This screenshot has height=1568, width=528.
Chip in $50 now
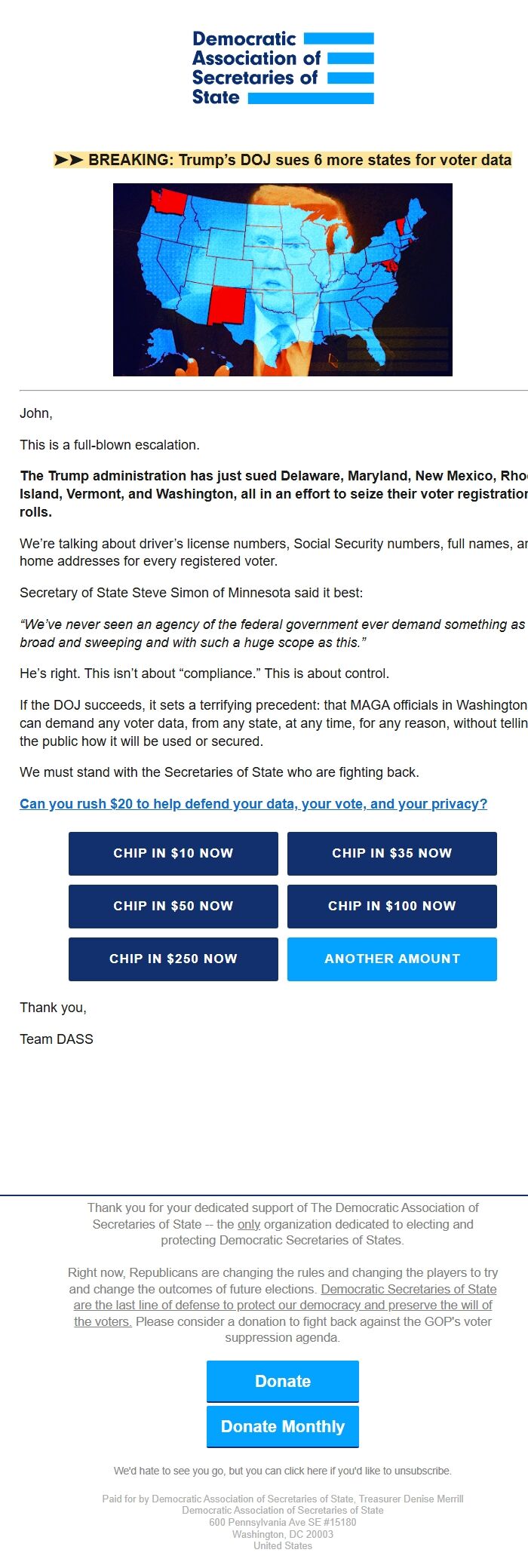tap(173, 907)
